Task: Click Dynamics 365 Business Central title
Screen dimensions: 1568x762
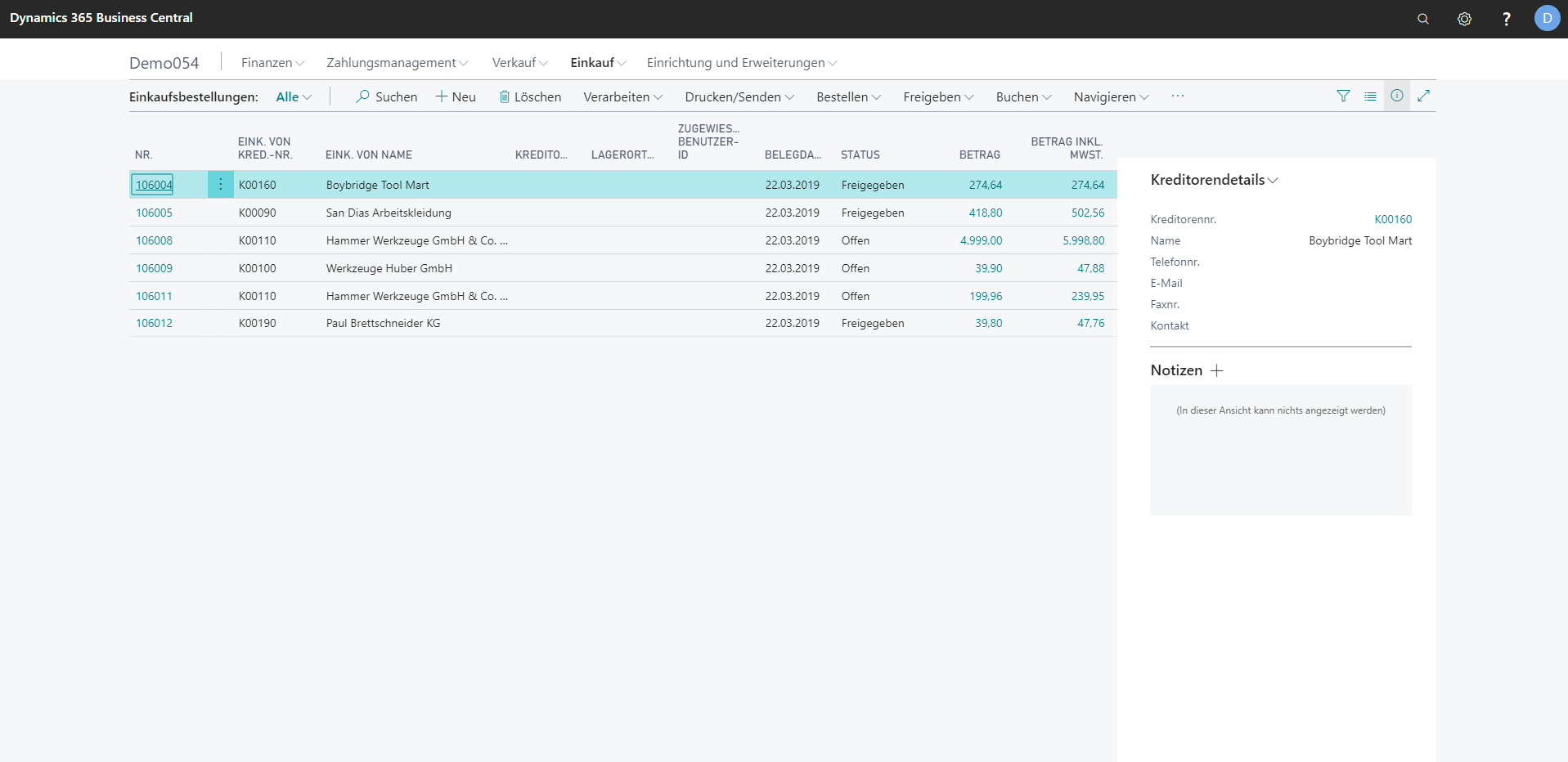Action: [101, 18]
